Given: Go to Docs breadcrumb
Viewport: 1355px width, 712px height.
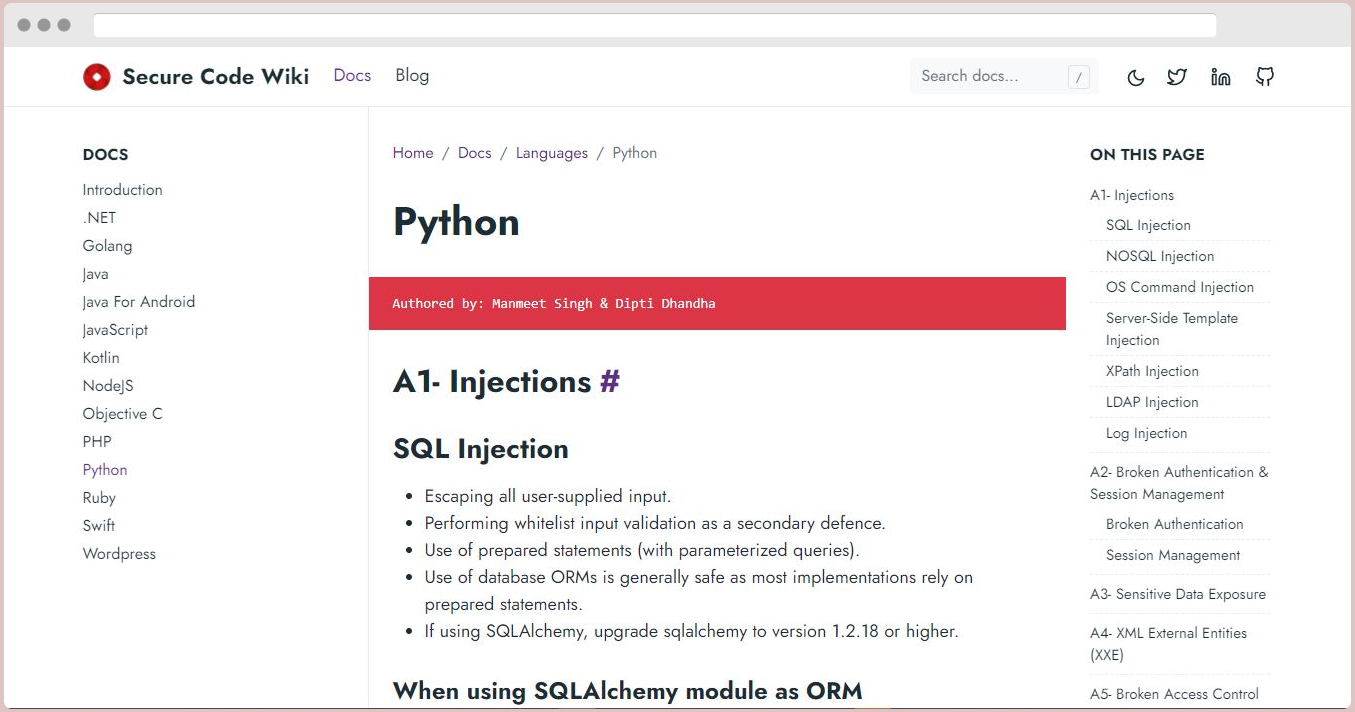Looking at the screenshot, I should tap(475, 153).
